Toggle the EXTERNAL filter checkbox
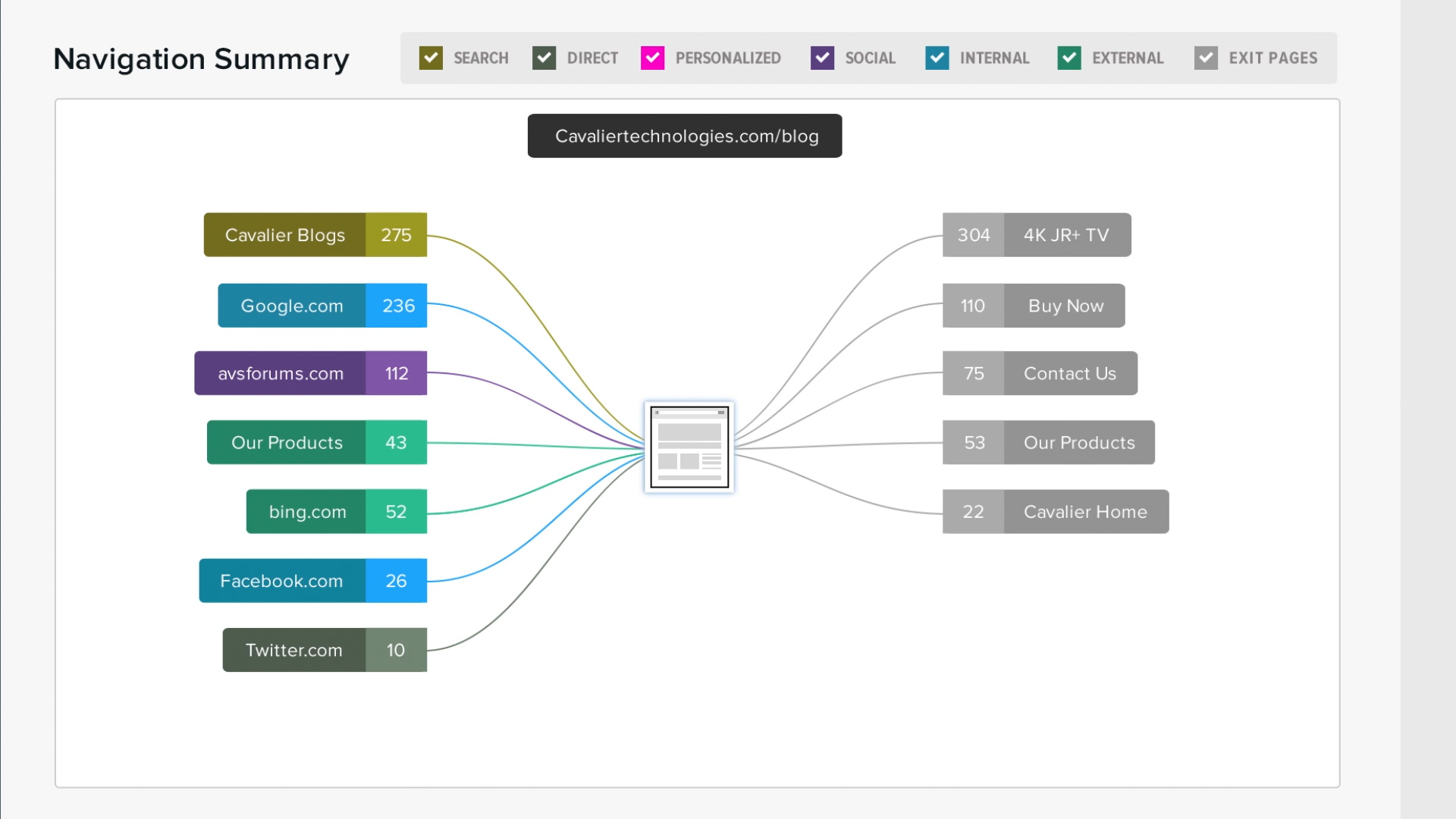This screenshot has width=1456, height=819. pos(1069,58)
